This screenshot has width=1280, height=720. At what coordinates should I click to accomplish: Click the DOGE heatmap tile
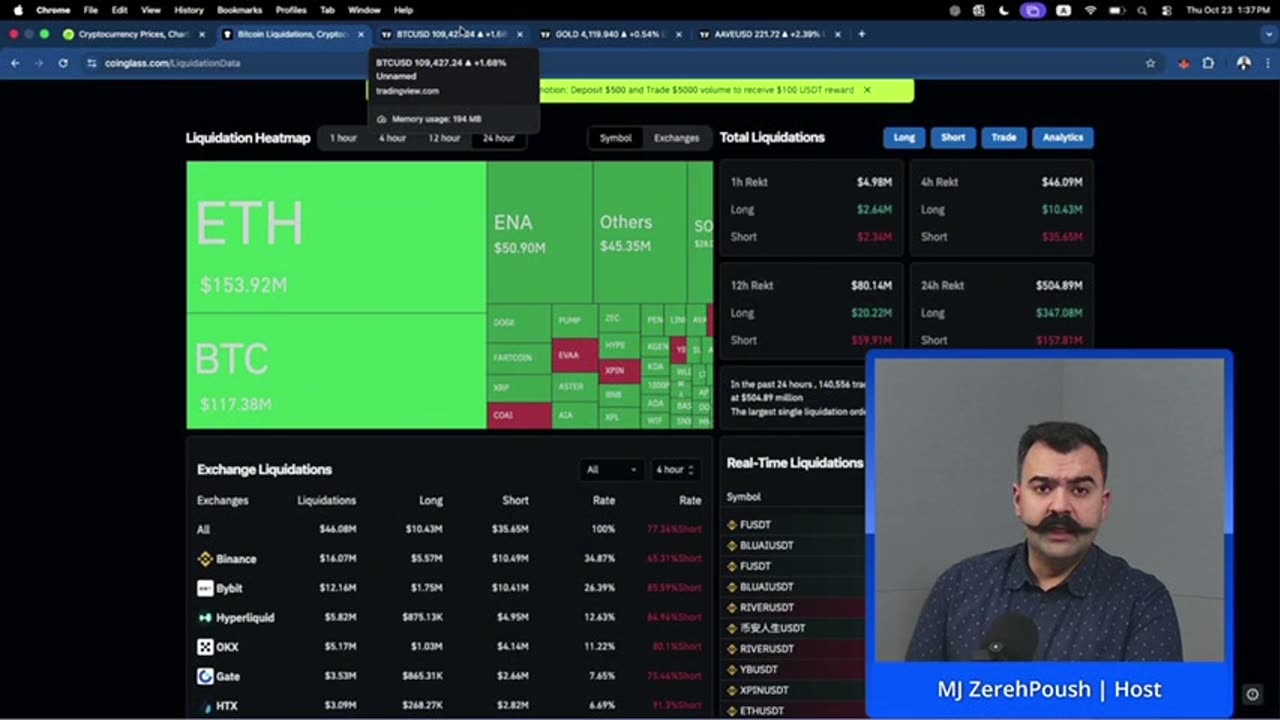click(x=518, y=323)
